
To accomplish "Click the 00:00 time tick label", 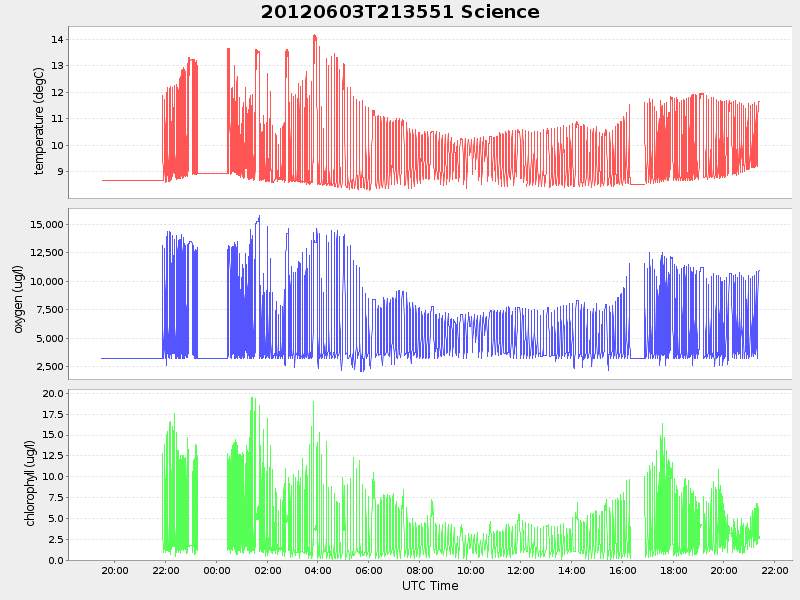I will coord(217,570).
